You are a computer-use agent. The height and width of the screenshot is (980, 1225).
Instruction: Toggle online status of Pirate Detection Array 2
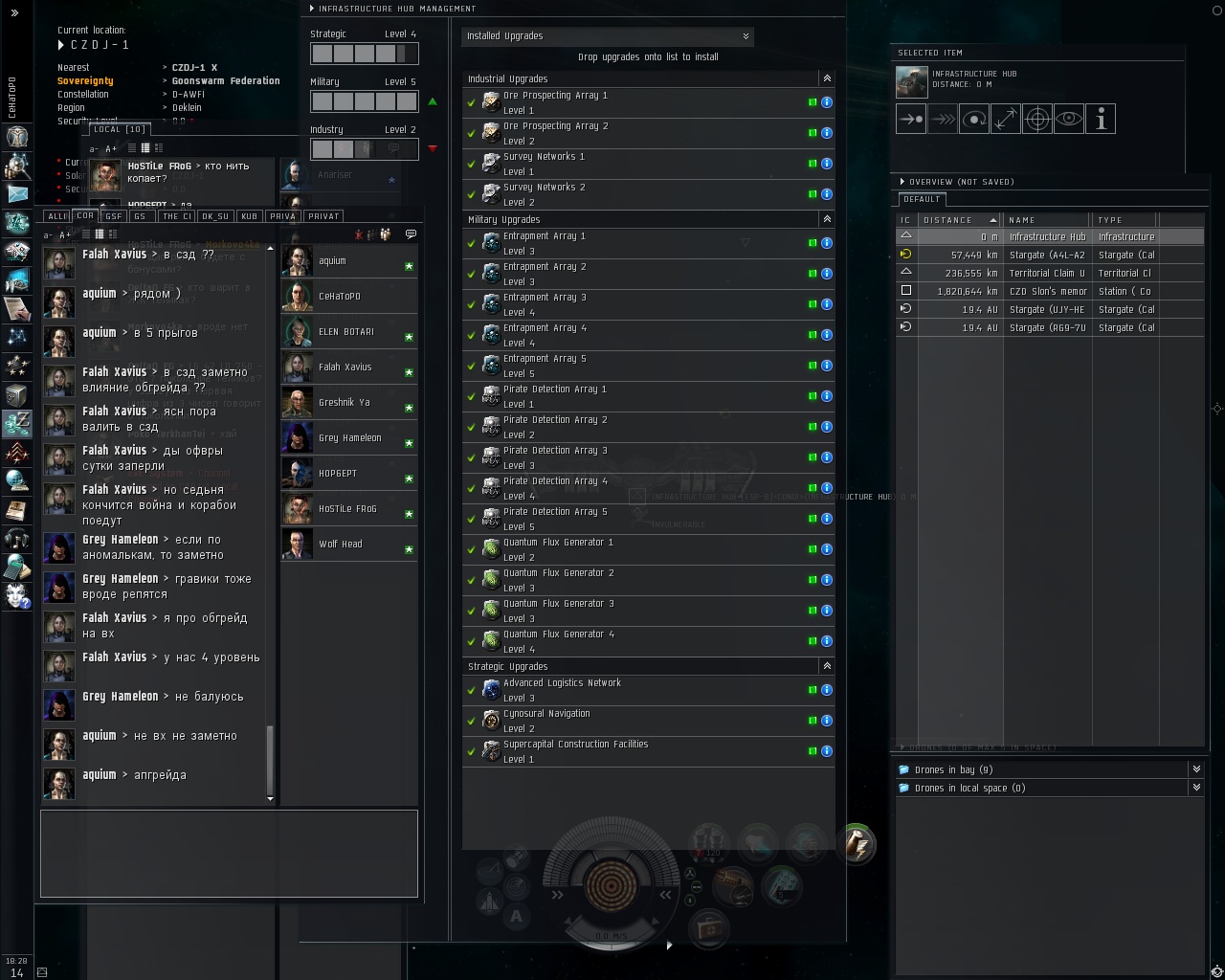[813, 427]
